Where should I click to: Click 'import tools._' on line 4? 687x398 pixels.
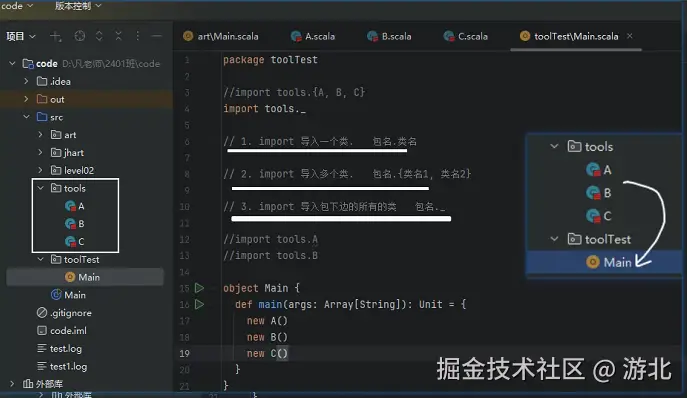coord(265,109)
